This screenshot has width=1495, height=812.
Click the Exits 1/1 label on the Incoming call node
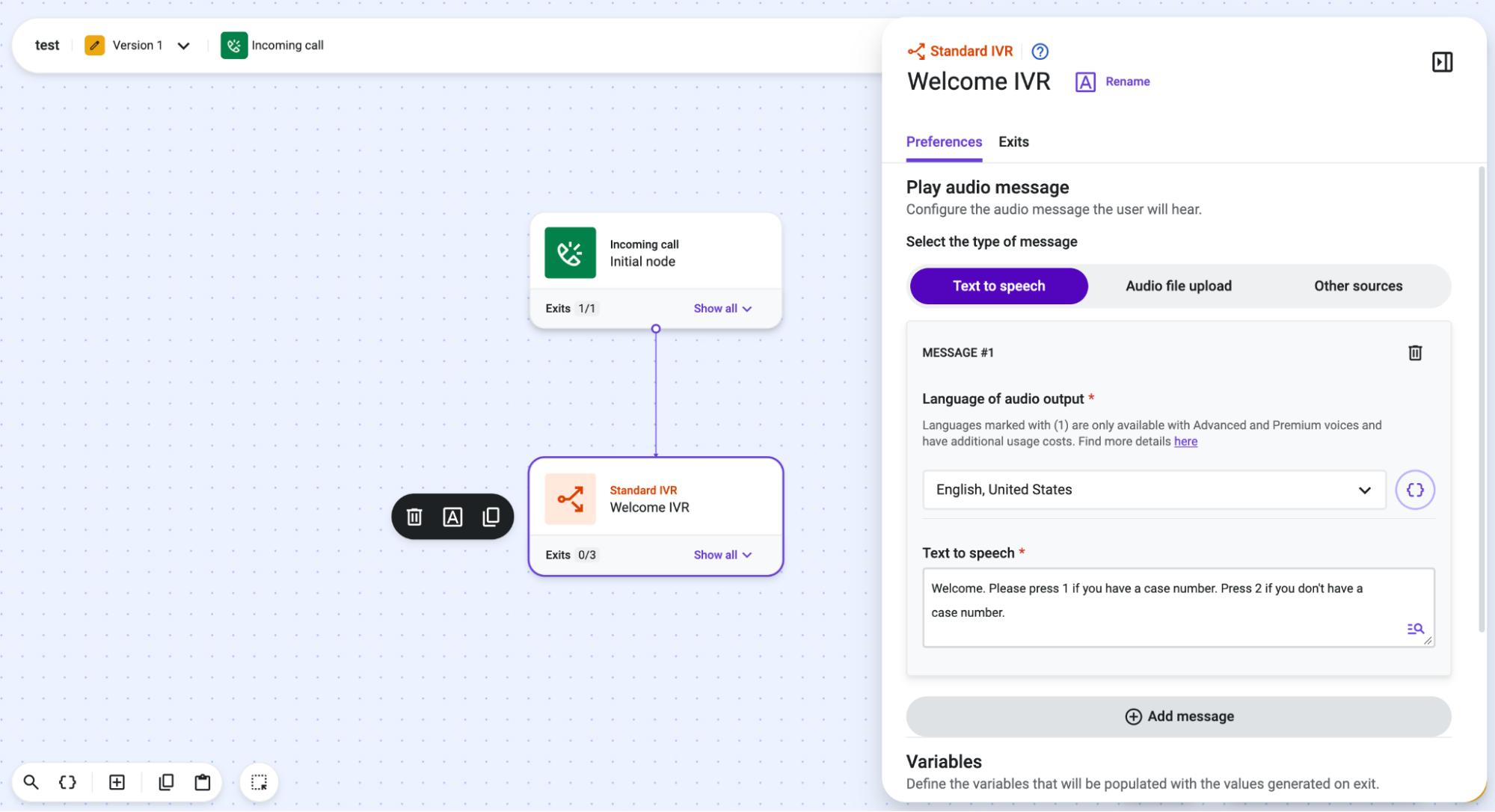[571, 309]
